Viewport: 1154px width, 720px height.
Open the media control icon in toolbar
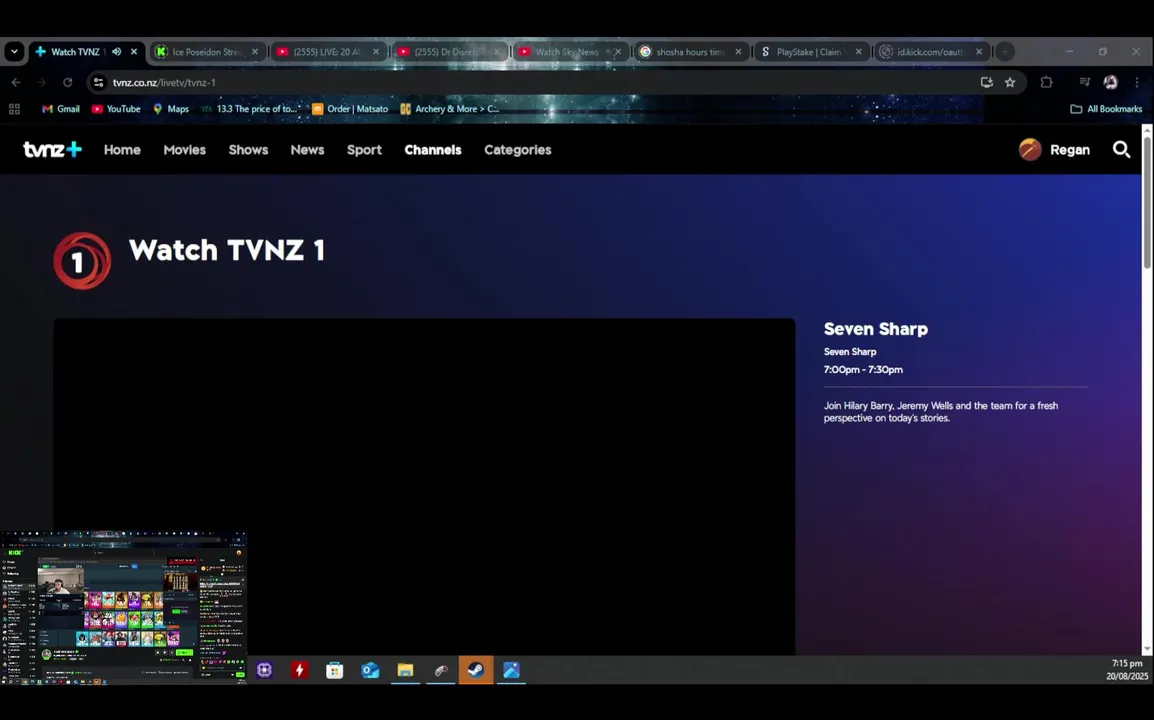click(1084, 82)
